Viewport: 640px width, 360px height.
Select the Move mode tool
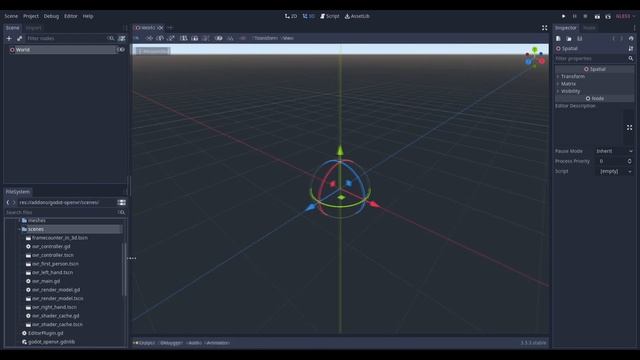click(149, 38)
